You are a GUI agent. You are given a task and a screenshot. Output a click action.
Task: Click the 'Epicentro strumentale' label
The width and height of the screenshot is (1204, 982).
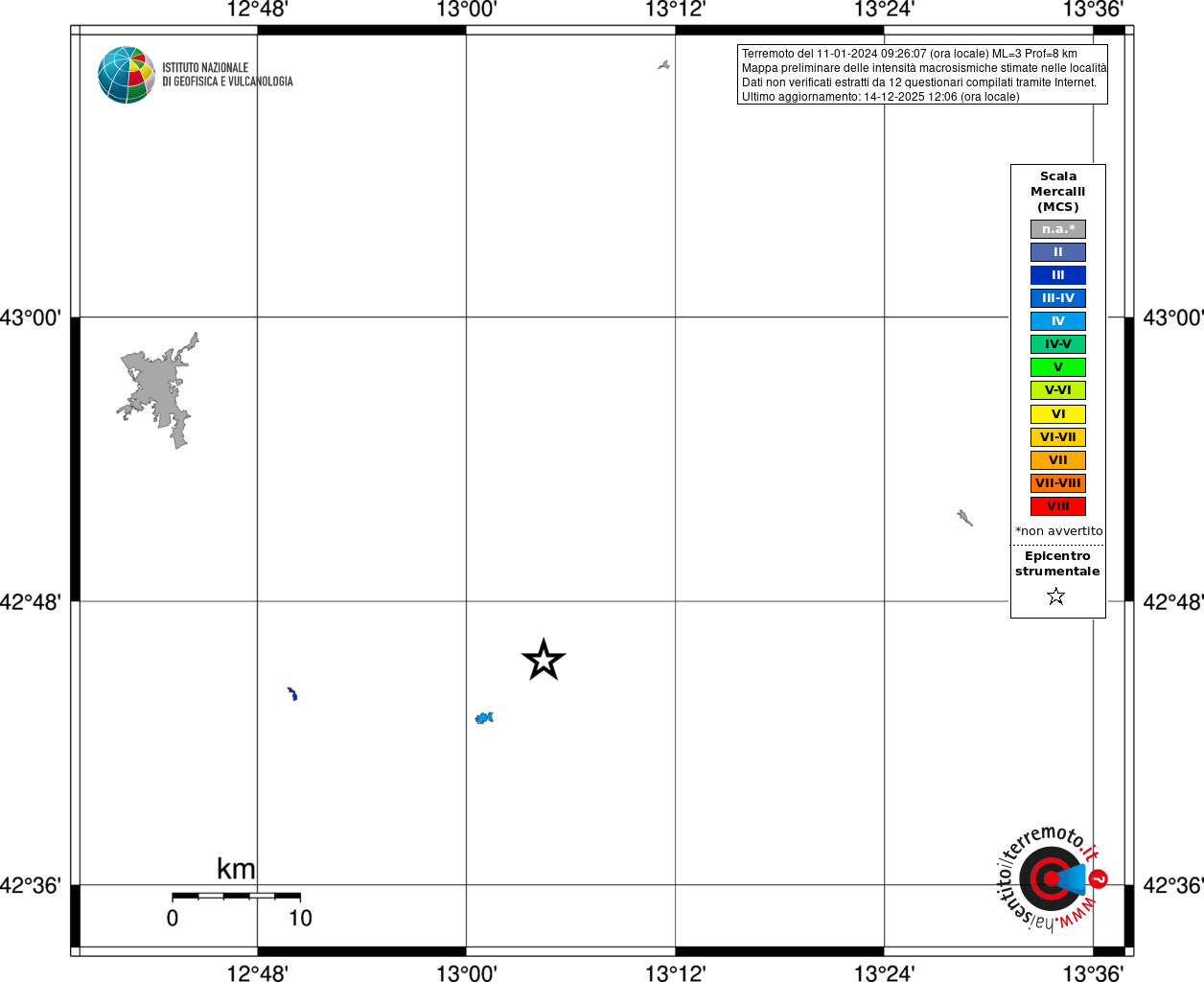[x=1057, y=564]
